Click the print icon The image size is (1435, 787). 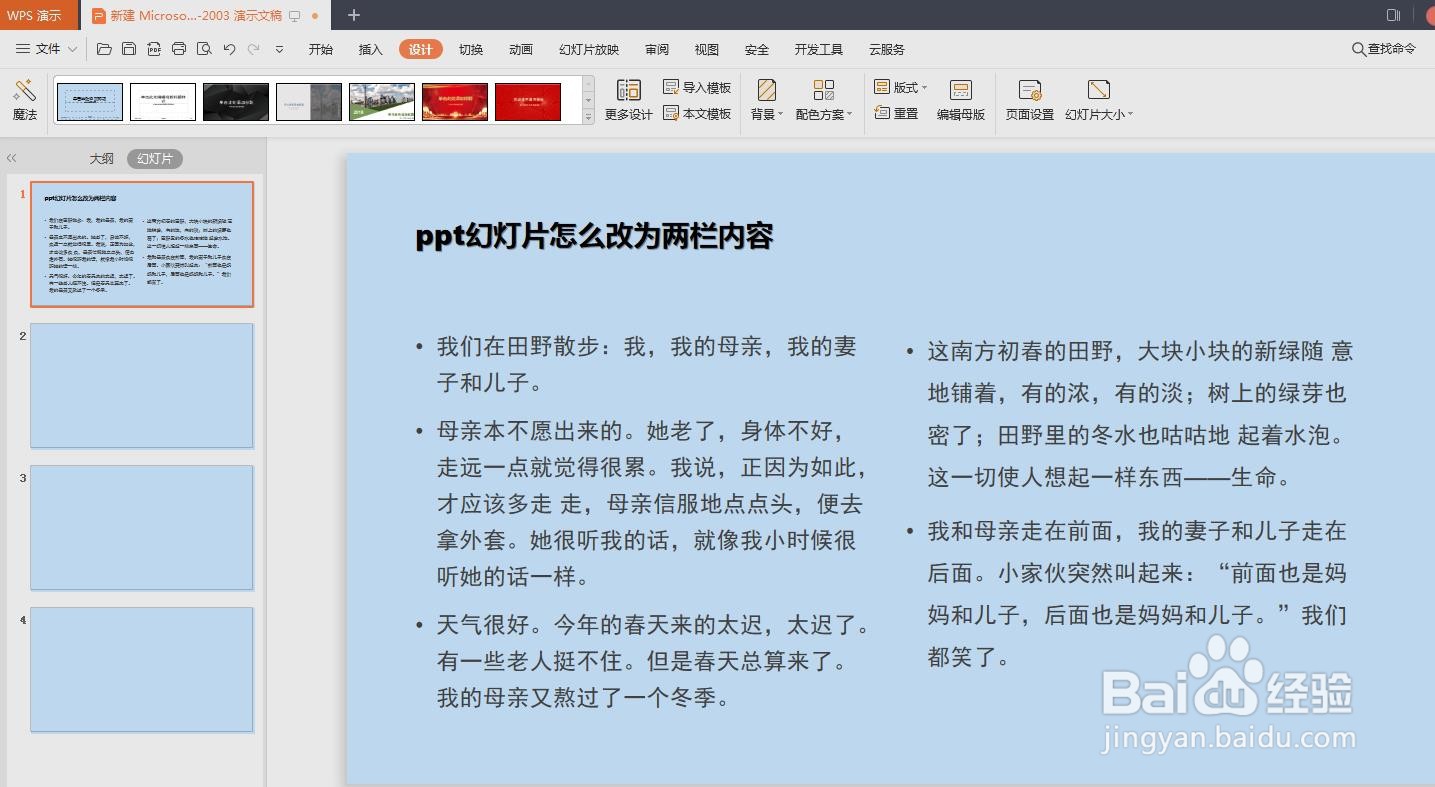pyautogui.click(x=179, y=49)
